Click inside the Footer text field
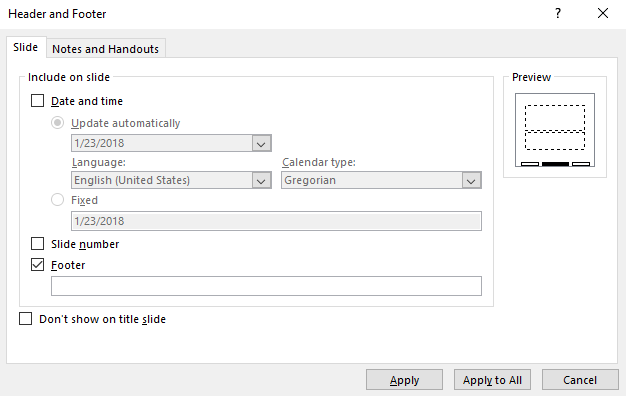This screenshot has height=396, width=626. coord(266,286)
